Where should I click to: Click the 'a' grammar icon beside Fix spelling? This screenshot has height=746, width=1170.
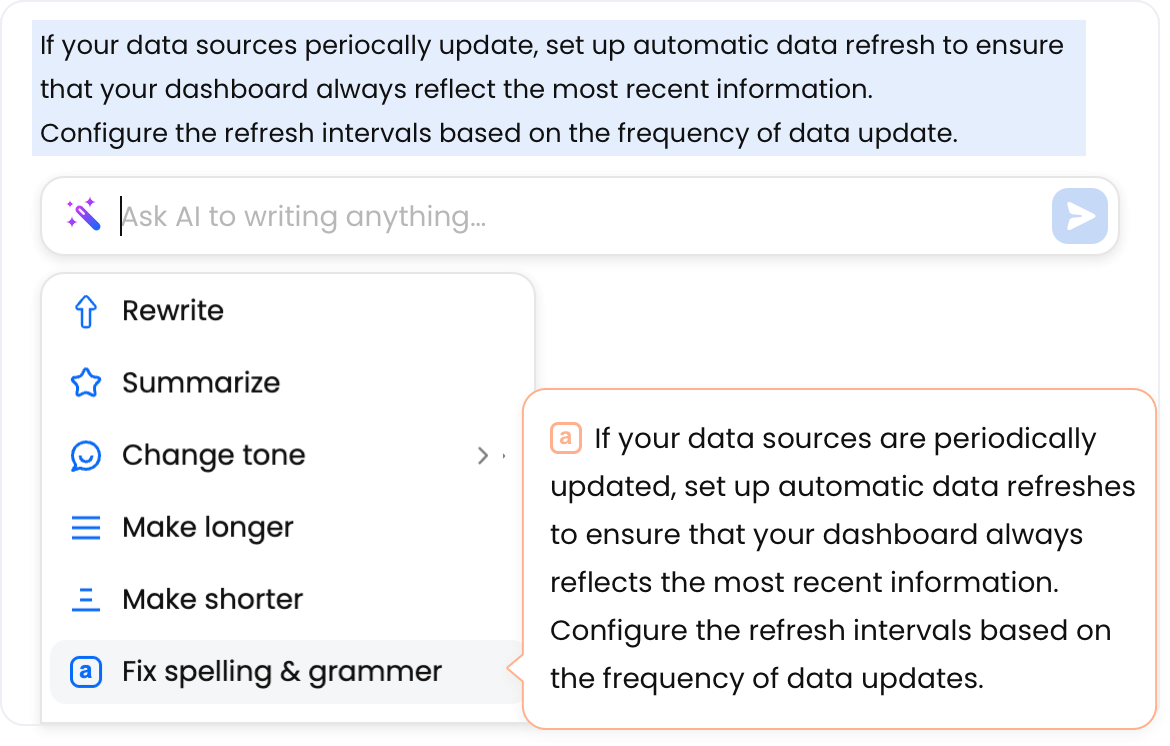(87, 671)
